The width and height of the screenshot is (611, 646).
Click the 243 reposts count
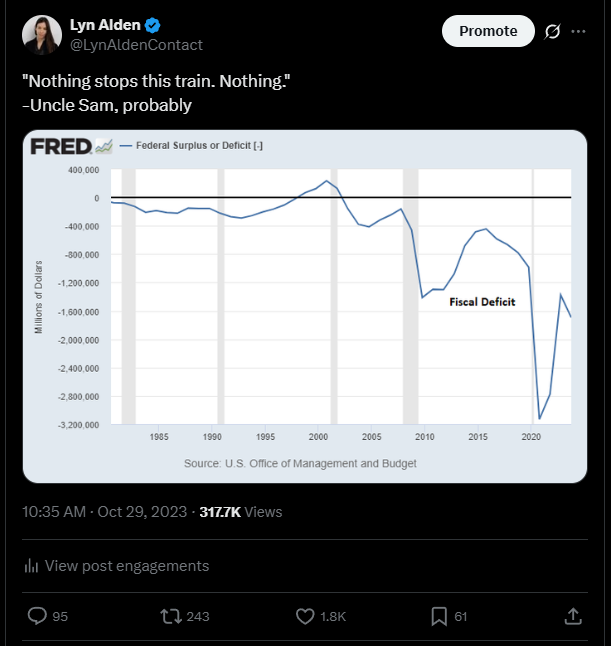coord(198,616)
